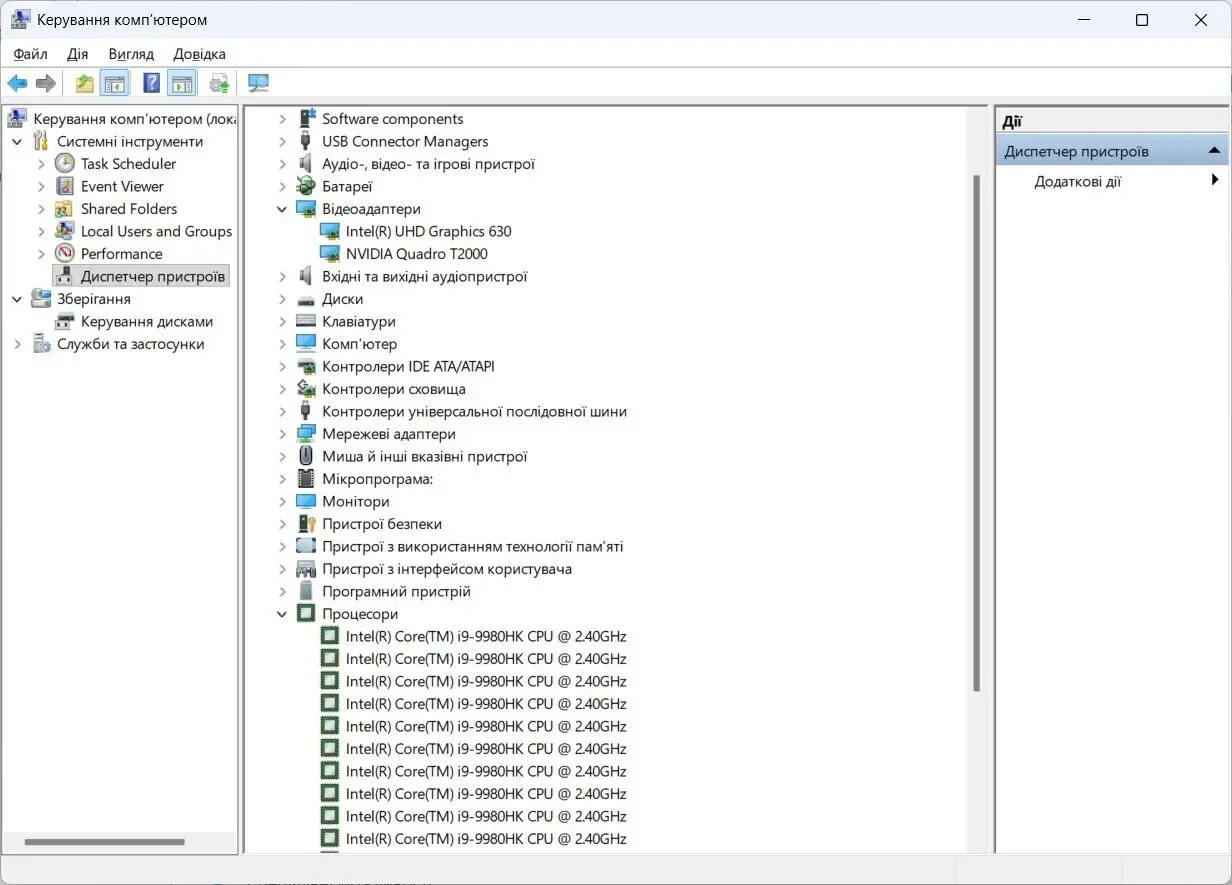The width and height of the screenshot is (1232, 885).
Task: Click the Event Viewer icon in tree
Action: click(x=65, y=186)
